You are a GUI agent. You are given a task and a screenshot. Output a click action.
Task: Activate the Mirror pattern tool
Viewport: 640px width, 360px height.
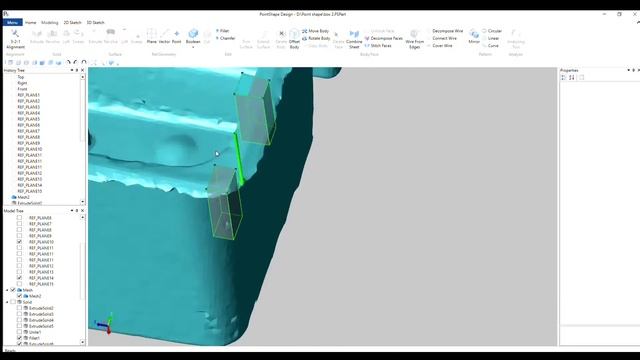474,36
